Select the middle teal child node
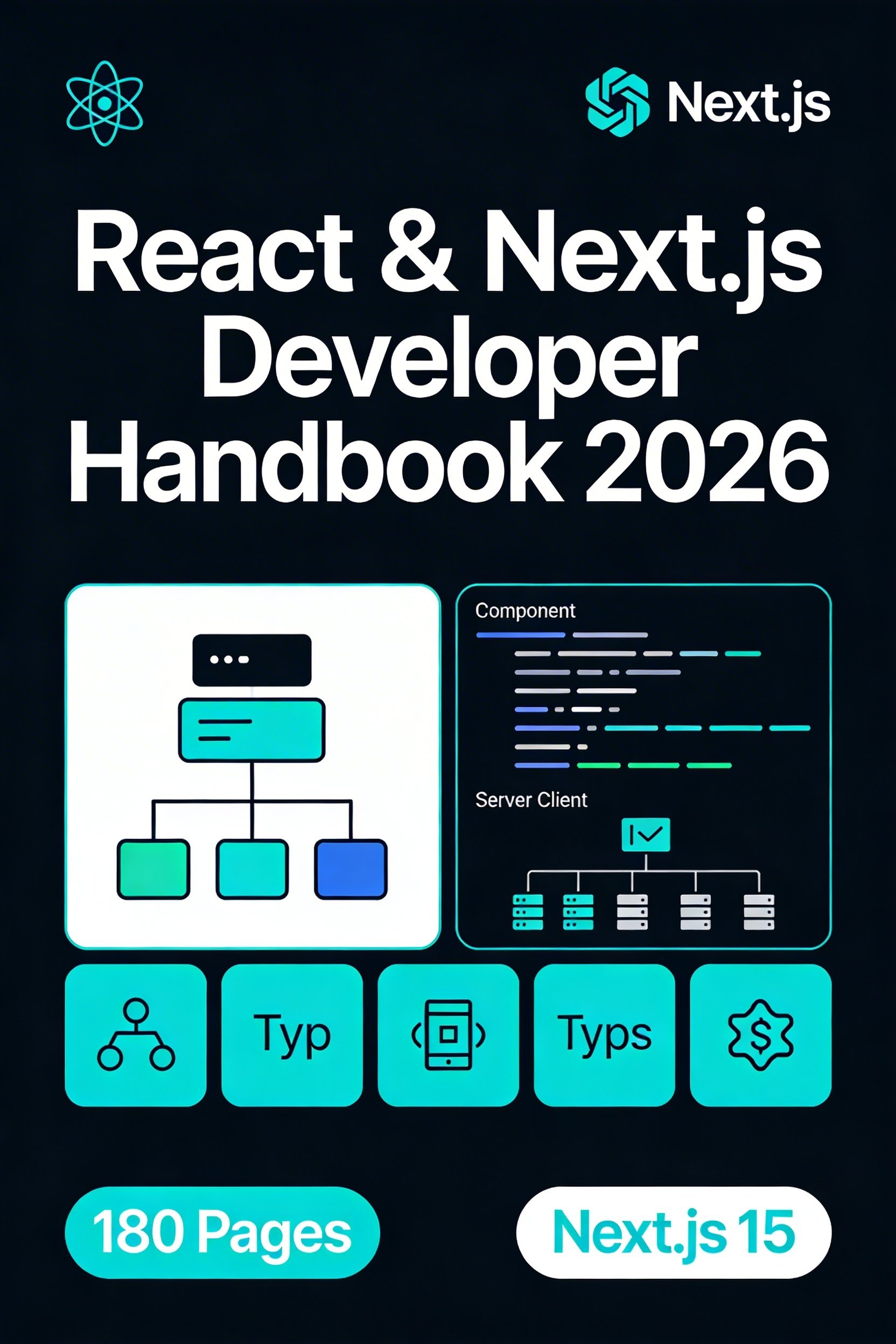 pyautogui.click(x=252, y=869)
